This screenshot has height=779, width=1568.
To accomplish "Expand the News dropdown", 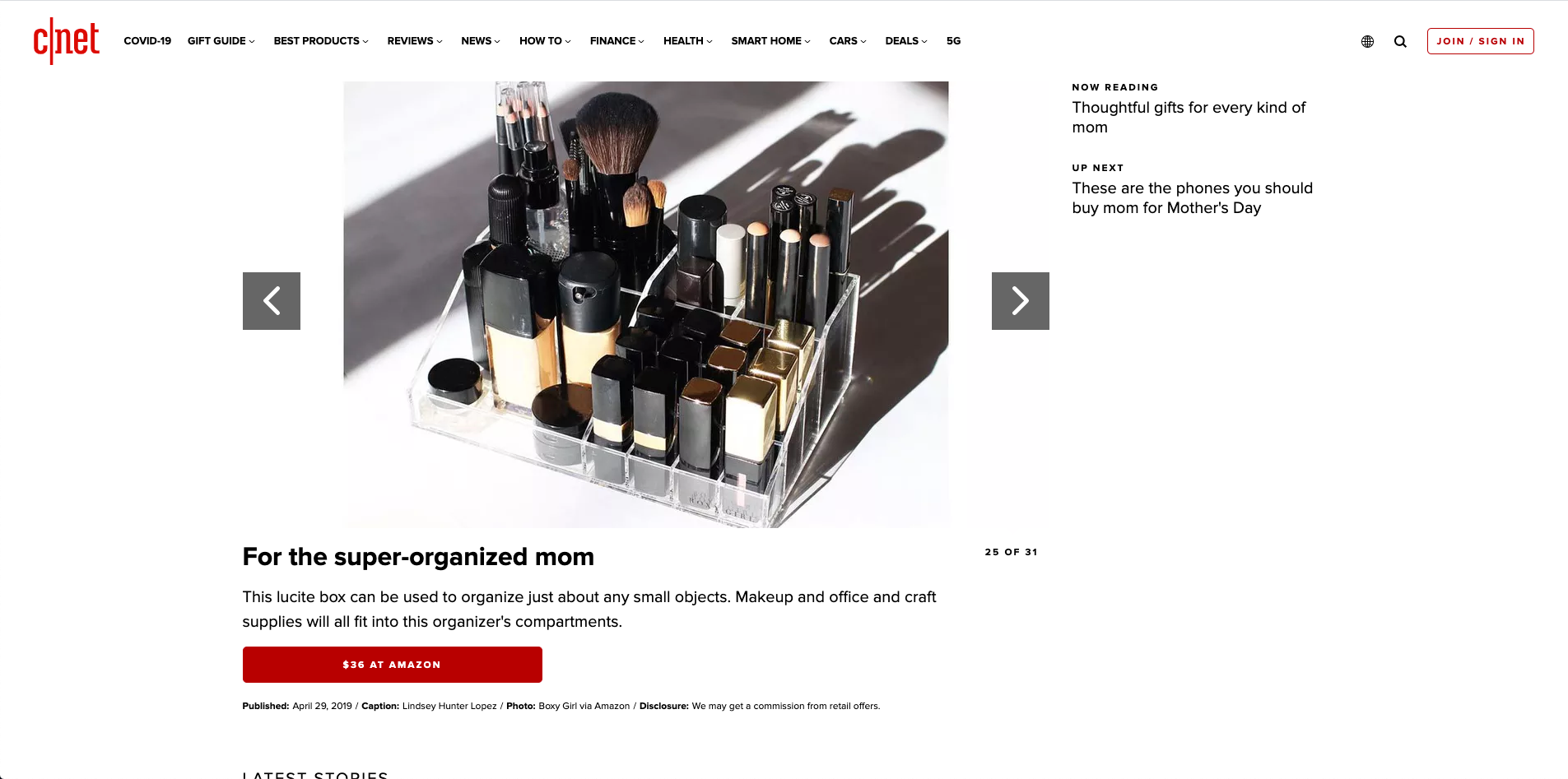I will tap(481, 40).
